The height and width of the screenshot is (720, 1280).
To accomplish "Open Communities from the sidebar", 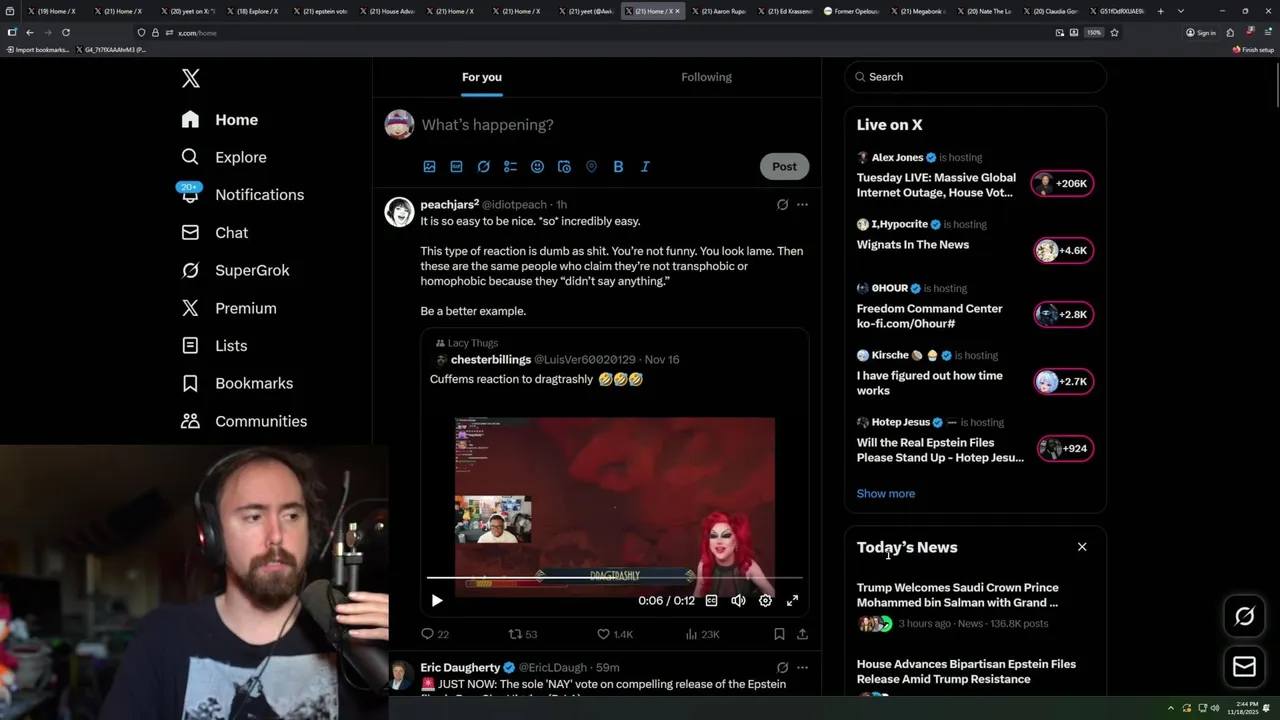I will (244, 421).
